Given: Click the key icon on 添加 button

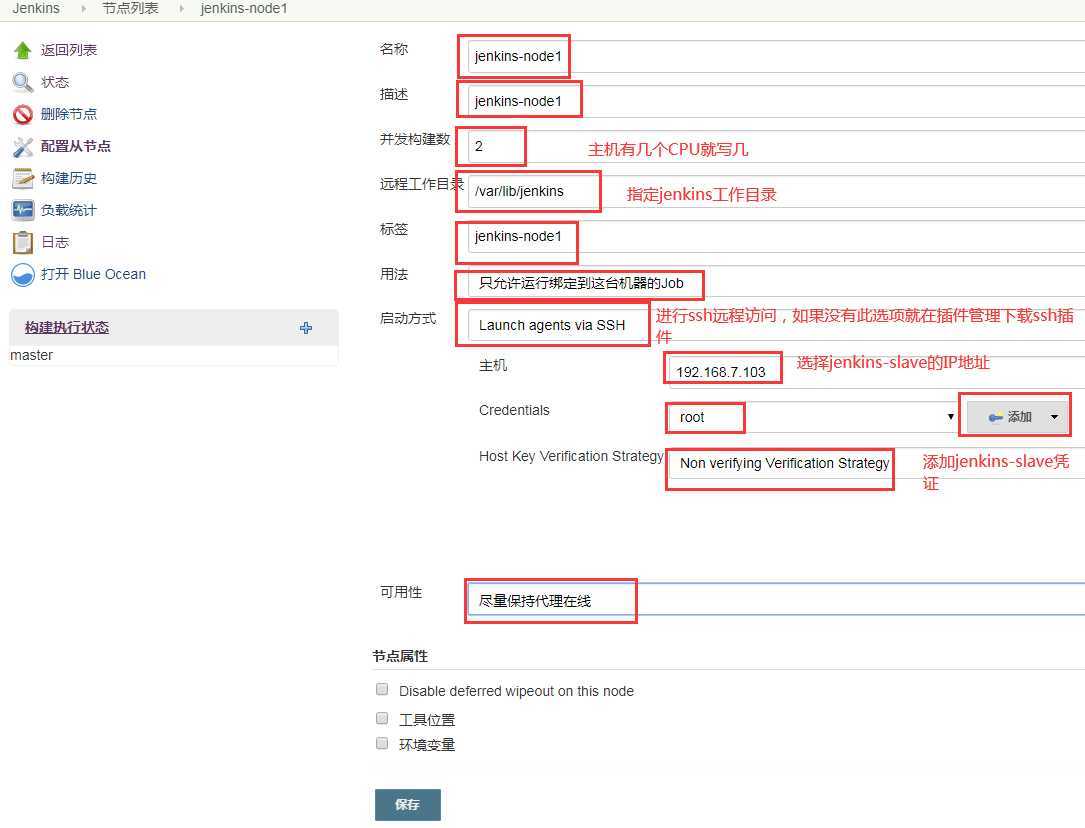Looking at the screenshot, I should point(996,417).
